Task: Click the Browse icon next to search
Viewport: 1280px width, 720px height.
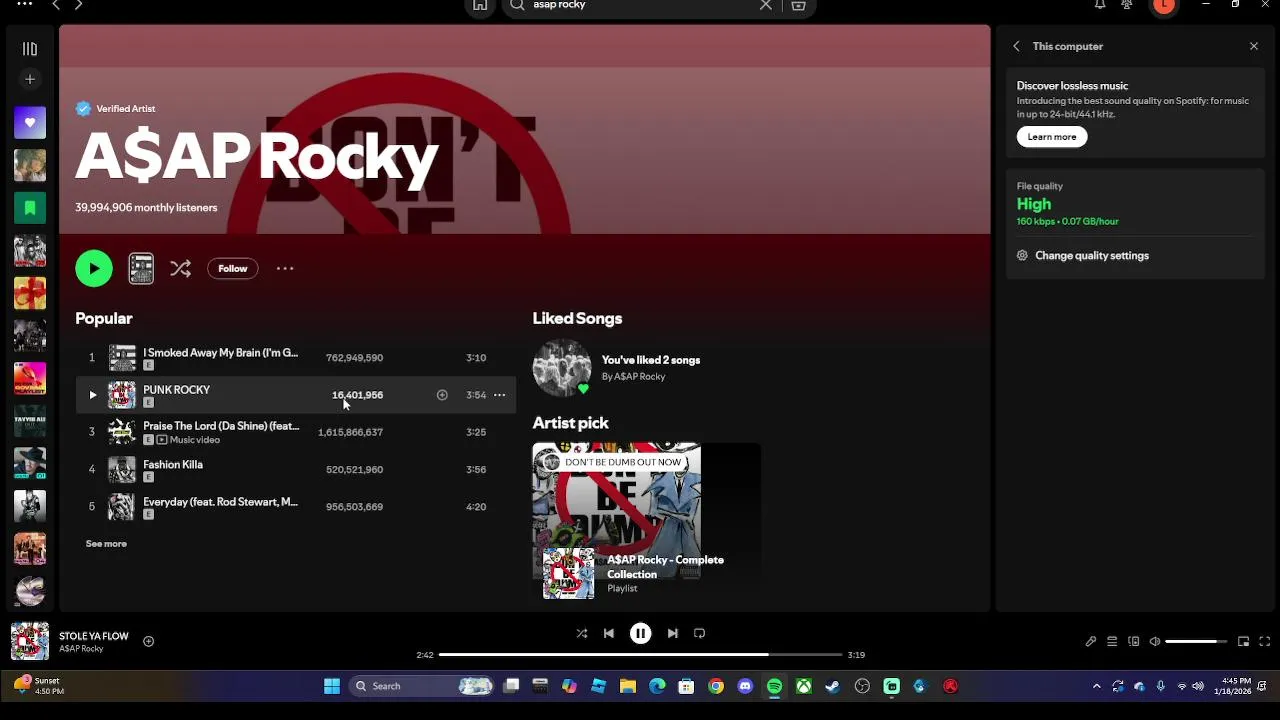Action: tap(798, 5)
